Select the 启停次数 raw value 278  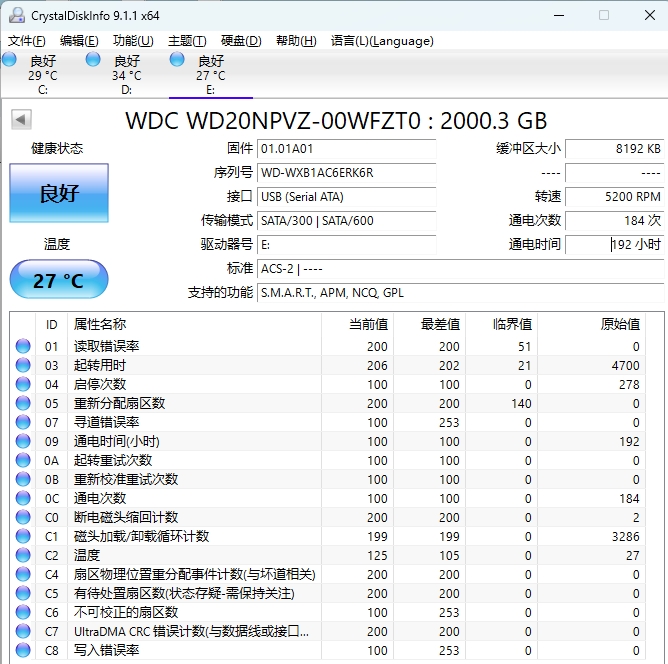coord(629,385)
